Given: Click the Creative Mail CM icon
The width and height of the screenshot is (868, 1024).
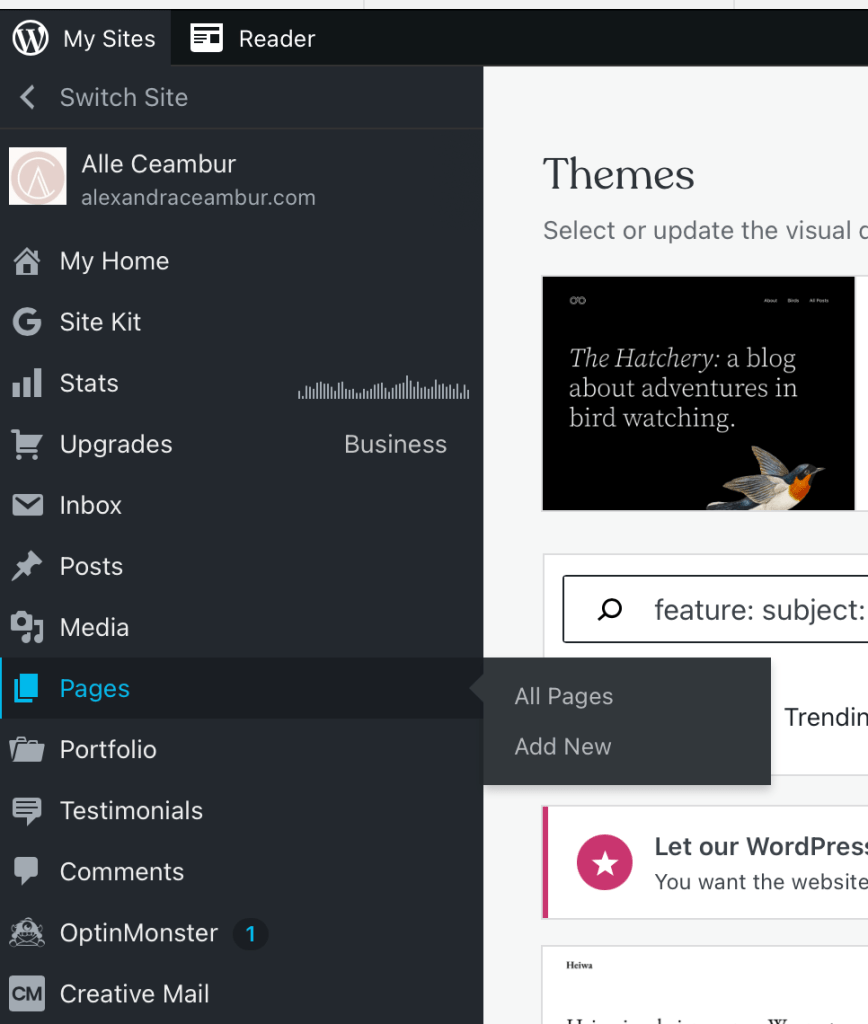Looking at the screenshot, I should point(27,994).
